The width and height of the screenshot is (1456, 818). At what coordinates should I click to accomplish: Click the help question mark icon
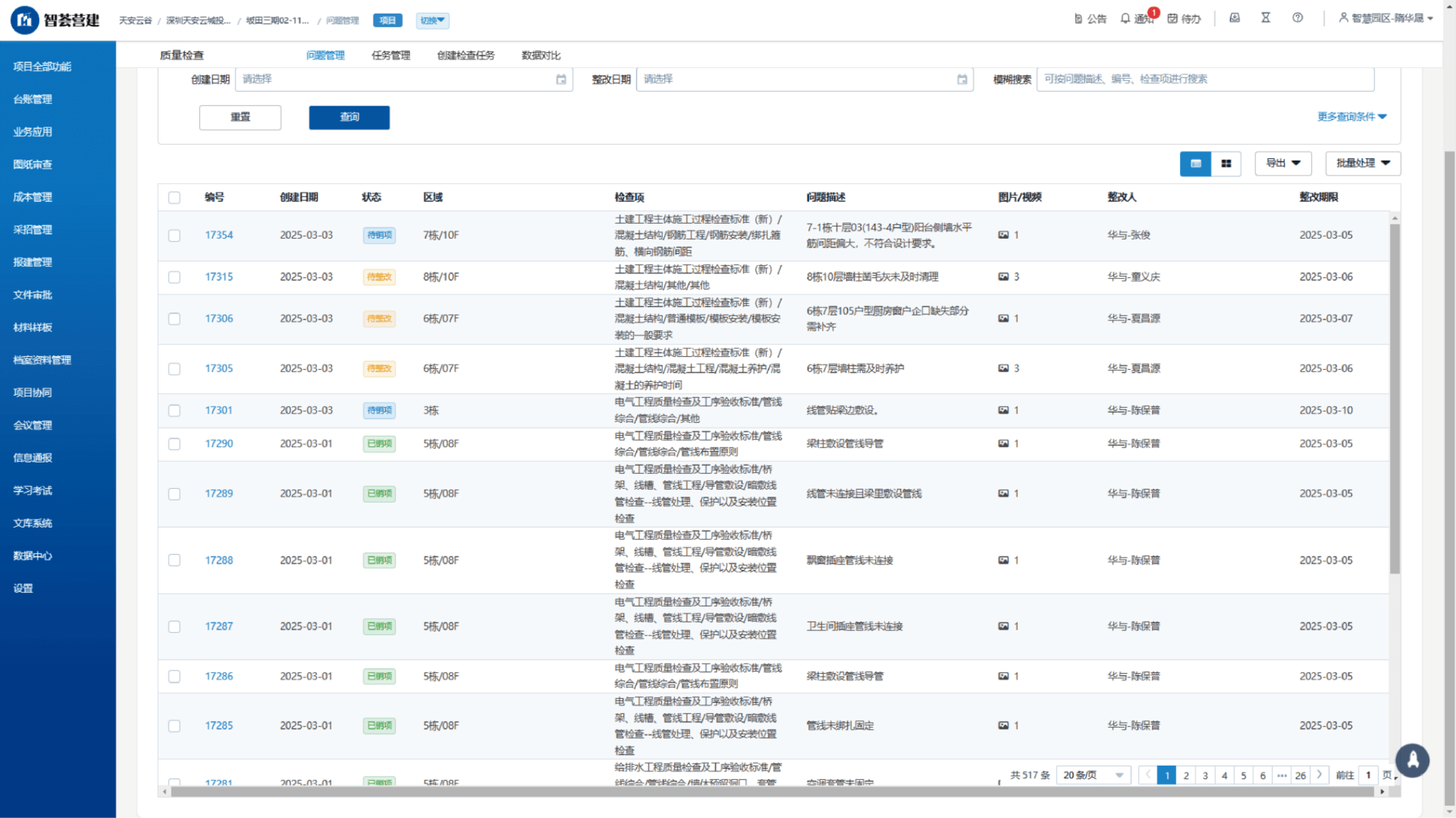(x=1298, y=17)
